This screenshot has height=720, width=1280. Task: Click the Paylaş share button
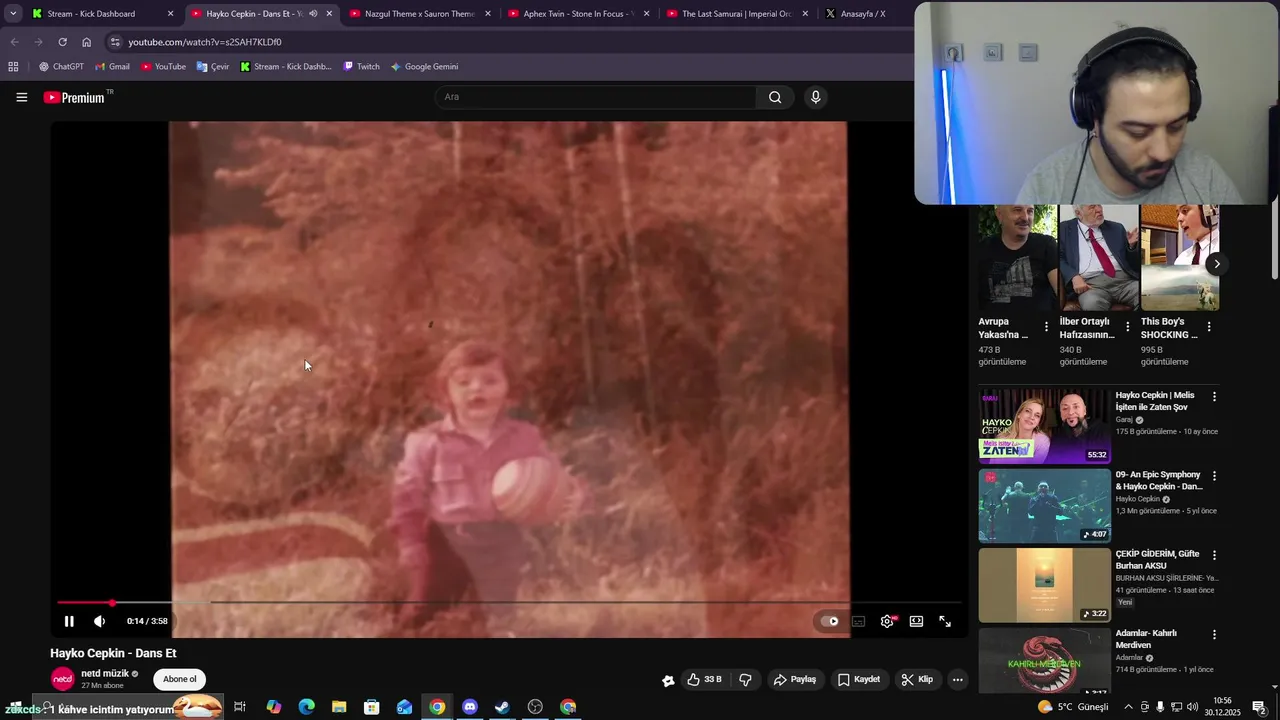795,679
